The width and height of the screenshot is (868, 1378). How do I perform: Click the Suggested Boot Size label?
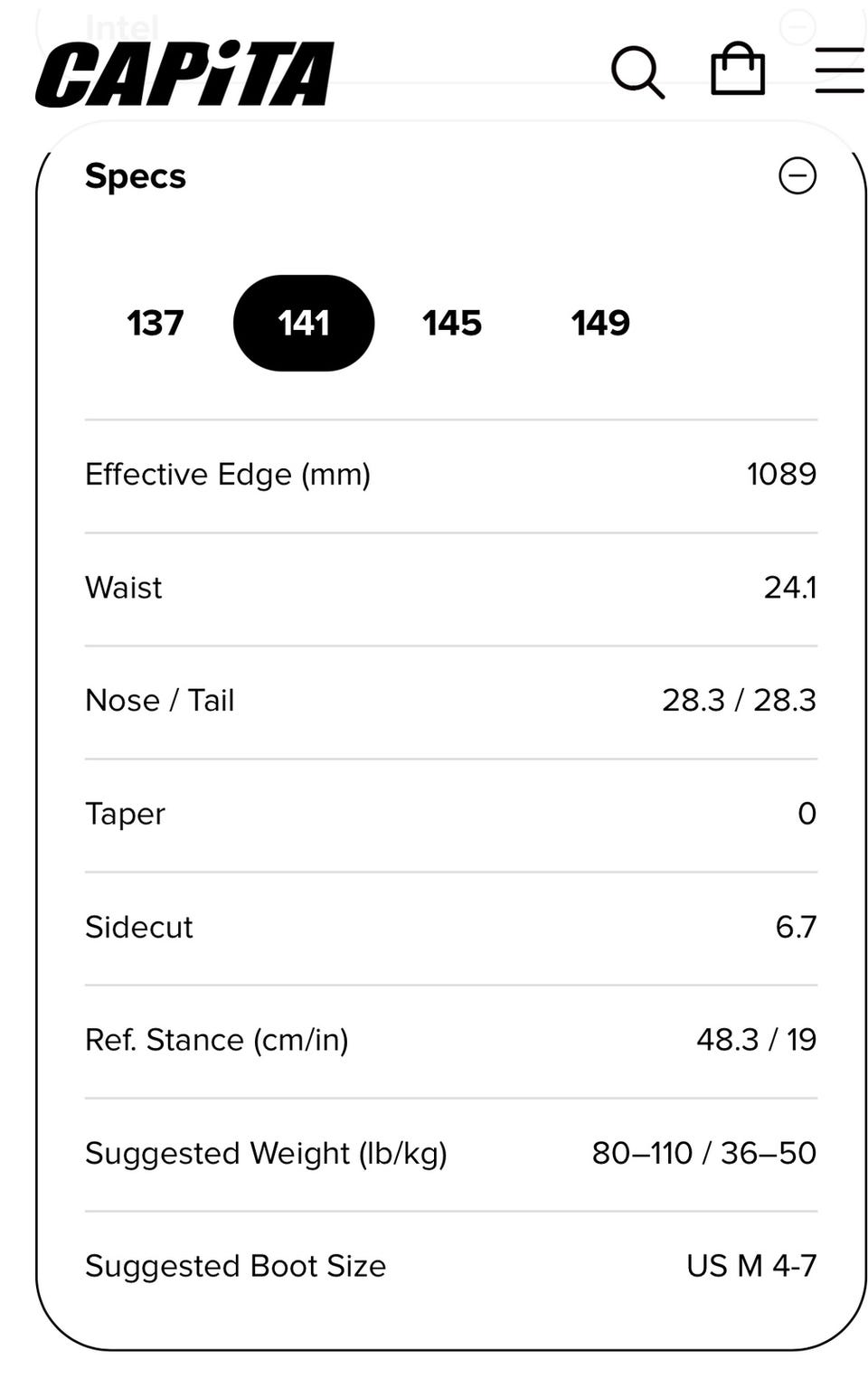[x=235, y=1266]
